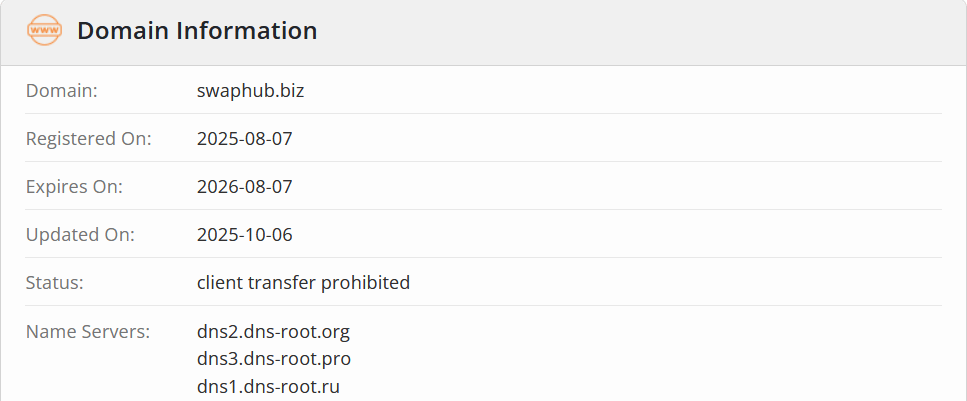Screen dimensions: 967x401
Task: Click the expiry date 2026-08-07
Action: pyautogui.click(x=245, y=187)
